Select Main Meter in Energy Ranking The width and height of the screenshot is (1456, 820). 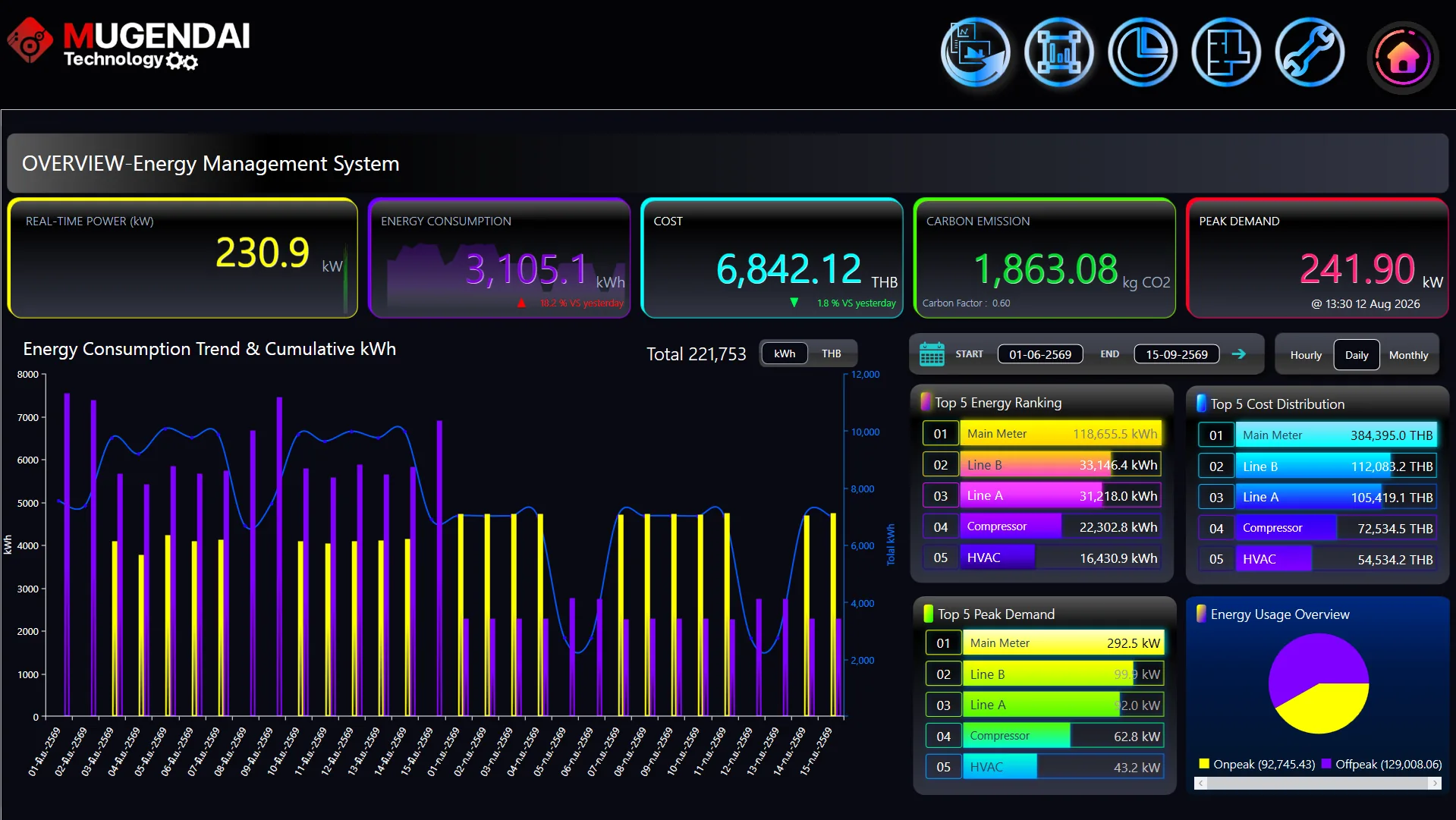click(x=1042, y=434)
